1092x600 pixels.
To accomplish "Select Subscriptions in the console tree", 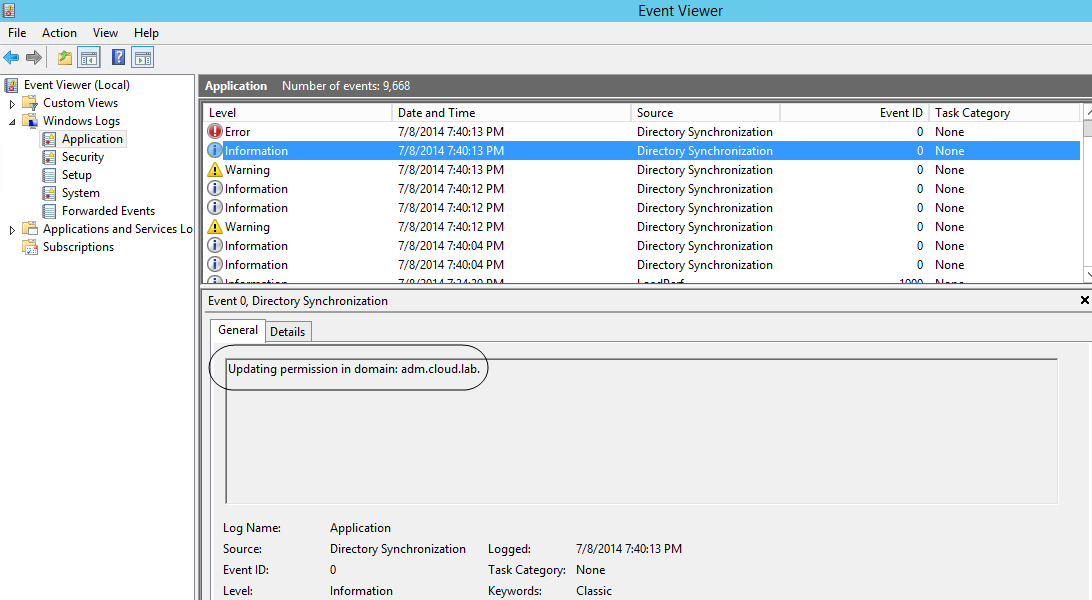I will tap(78, 247).
